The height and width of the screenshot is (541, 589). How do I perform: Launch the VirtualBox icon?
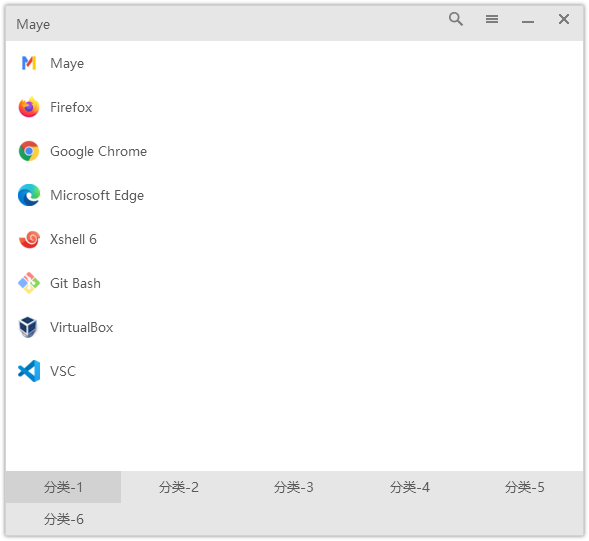point(29,327)
